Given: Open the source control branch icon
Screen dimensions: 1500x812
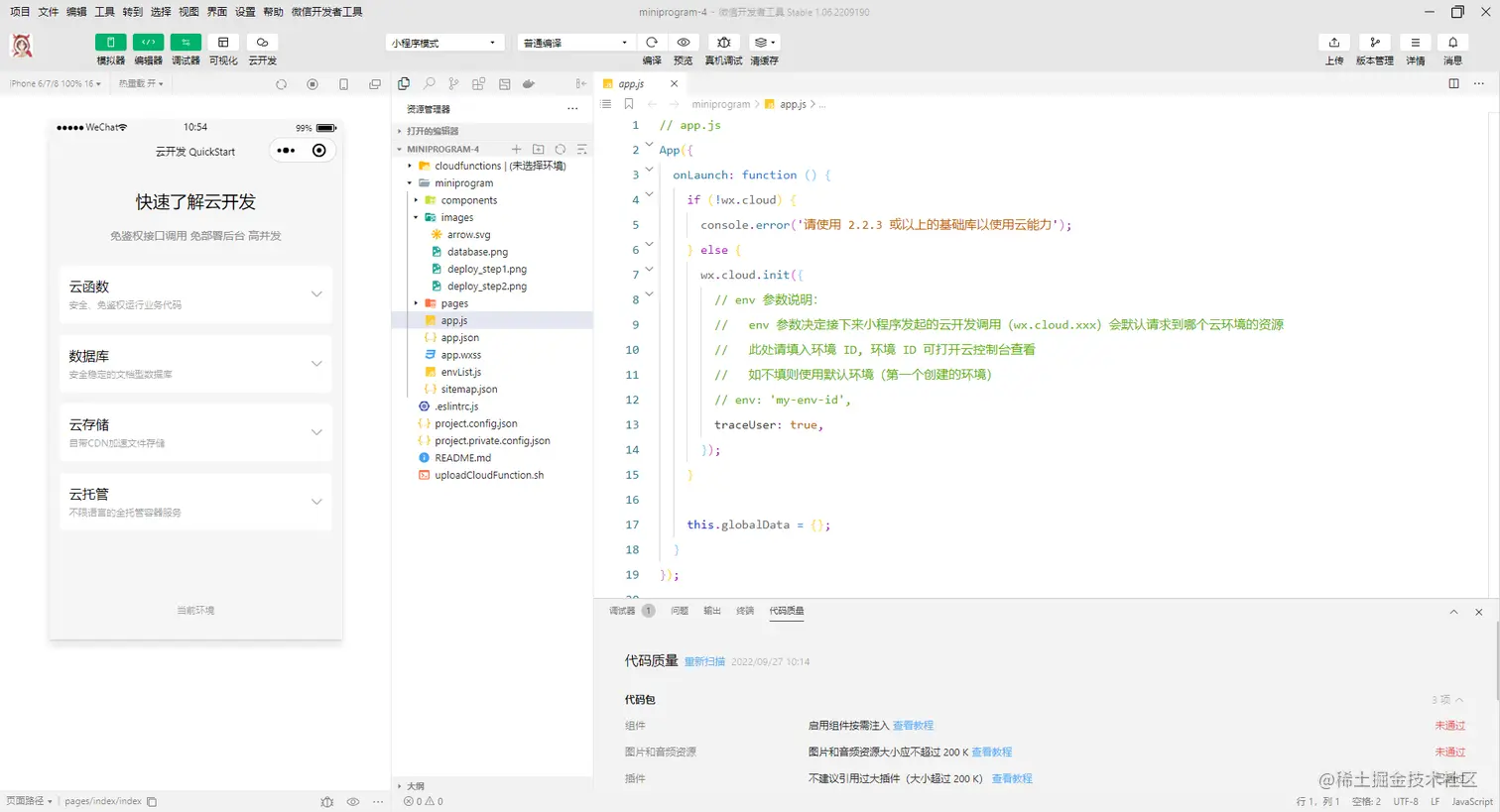Looking at the screenshot, I should (453, 84).
